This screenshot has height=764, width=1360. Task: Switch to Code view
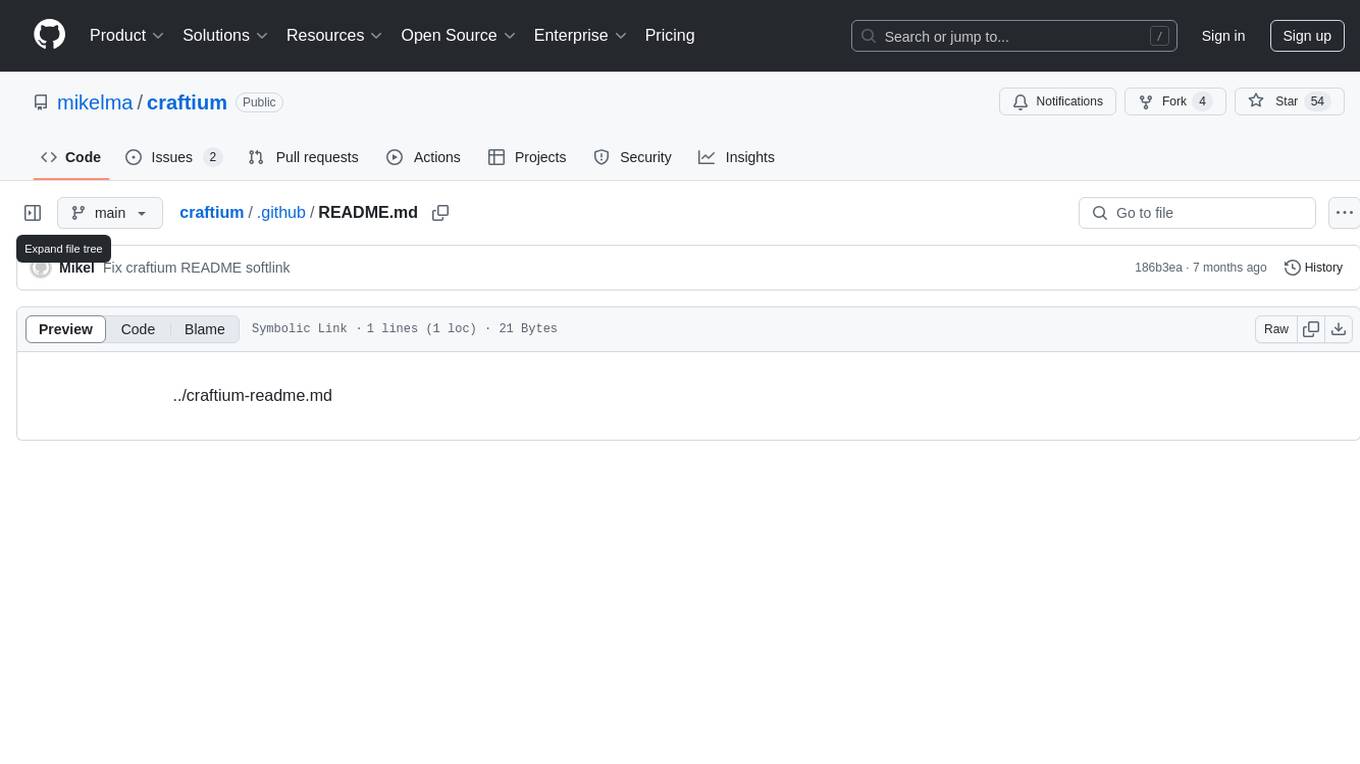[138, 329]
